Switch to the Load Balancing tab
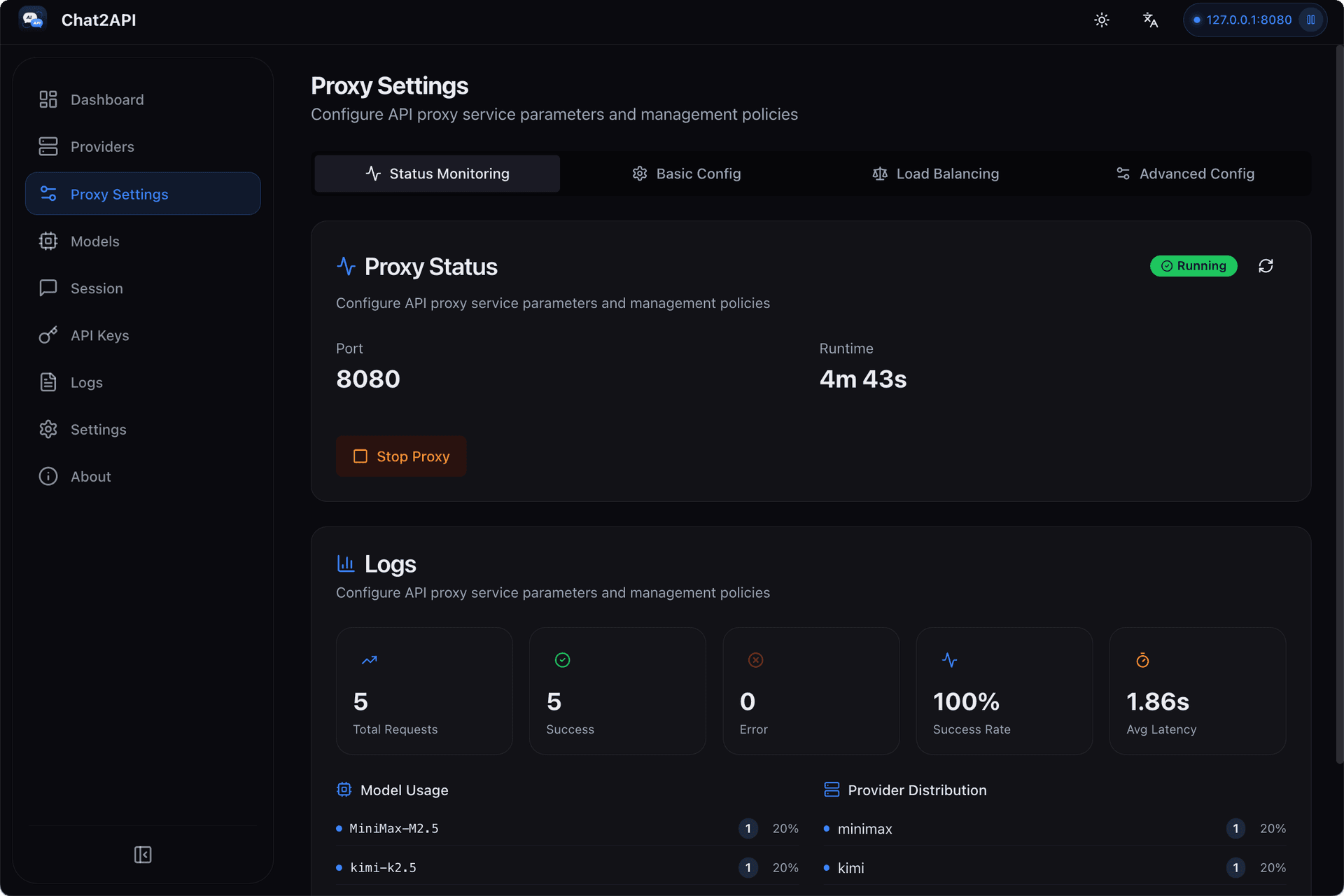The height and width of the screenshot is (896, 1344). tap(935, 174)
